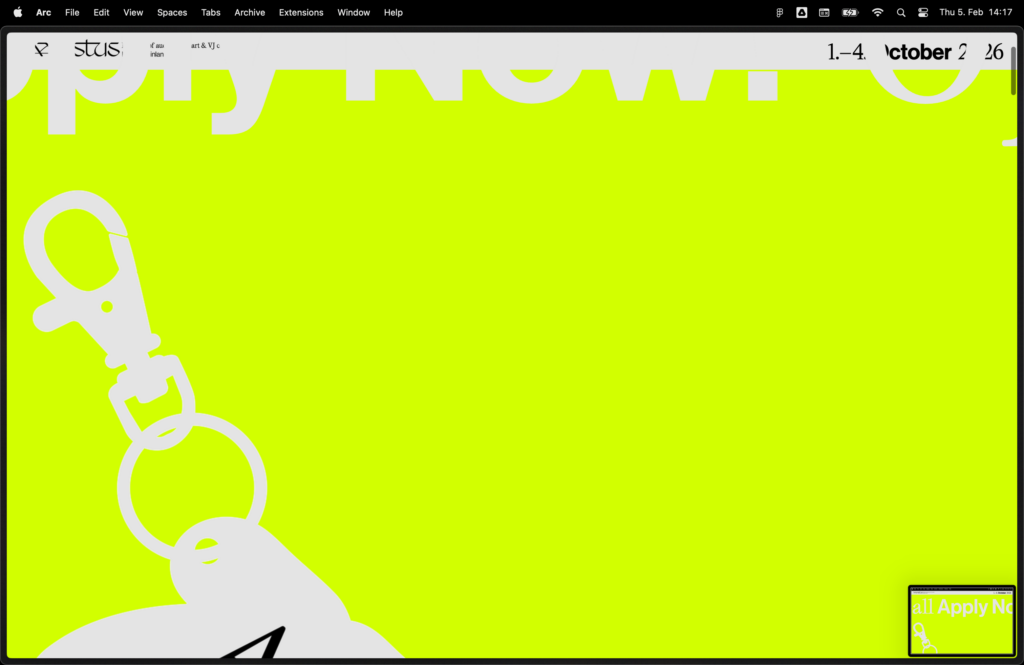The image size is (1024, 665).
Task: Open the Spaces menu
Action: (x=172, y=12)
